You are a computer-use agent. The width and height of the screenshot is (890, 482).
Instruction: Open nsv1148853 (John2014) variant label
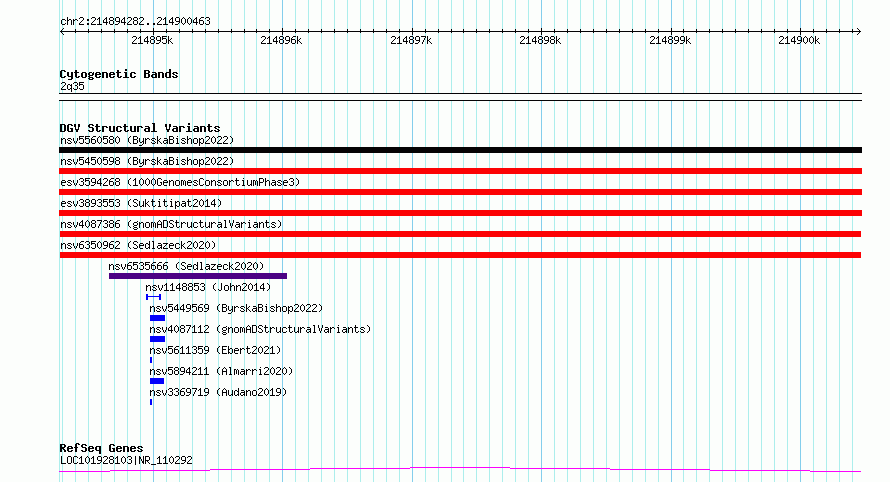208,287
